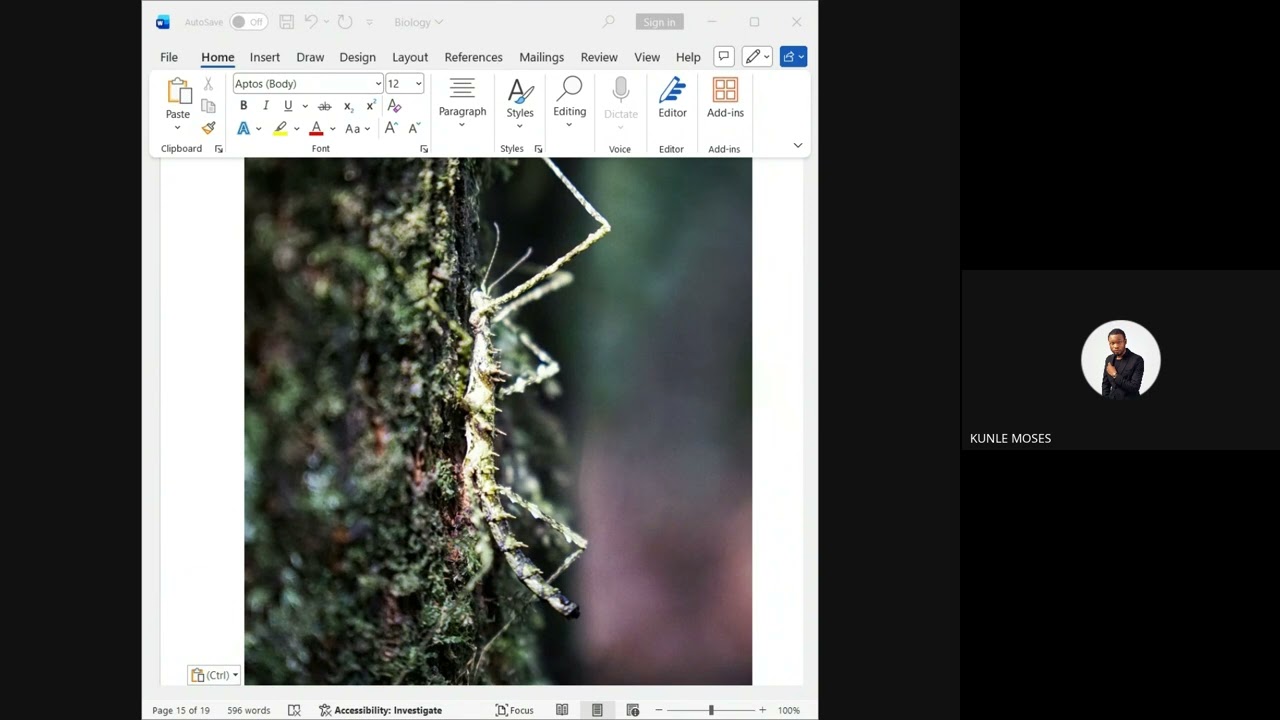
Task: Click Accessibility: Investigate
Action: 380,710
